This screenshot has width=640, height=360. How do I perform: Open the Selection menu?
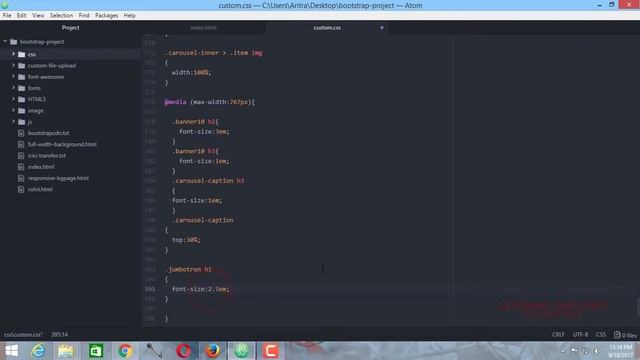coord(61,16)
